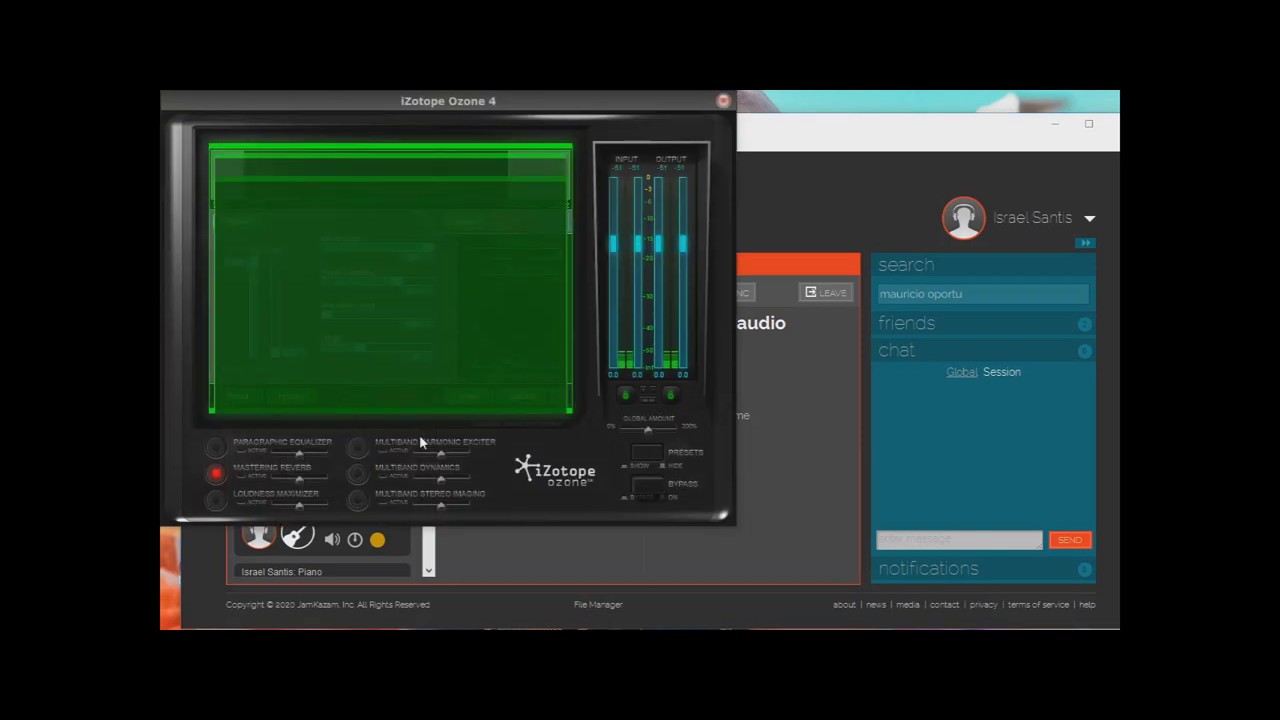Close the iZotope Ozone 4 window
This screenshot has width=1280, height=720.
pyautogui.click(x=723, y=101)
